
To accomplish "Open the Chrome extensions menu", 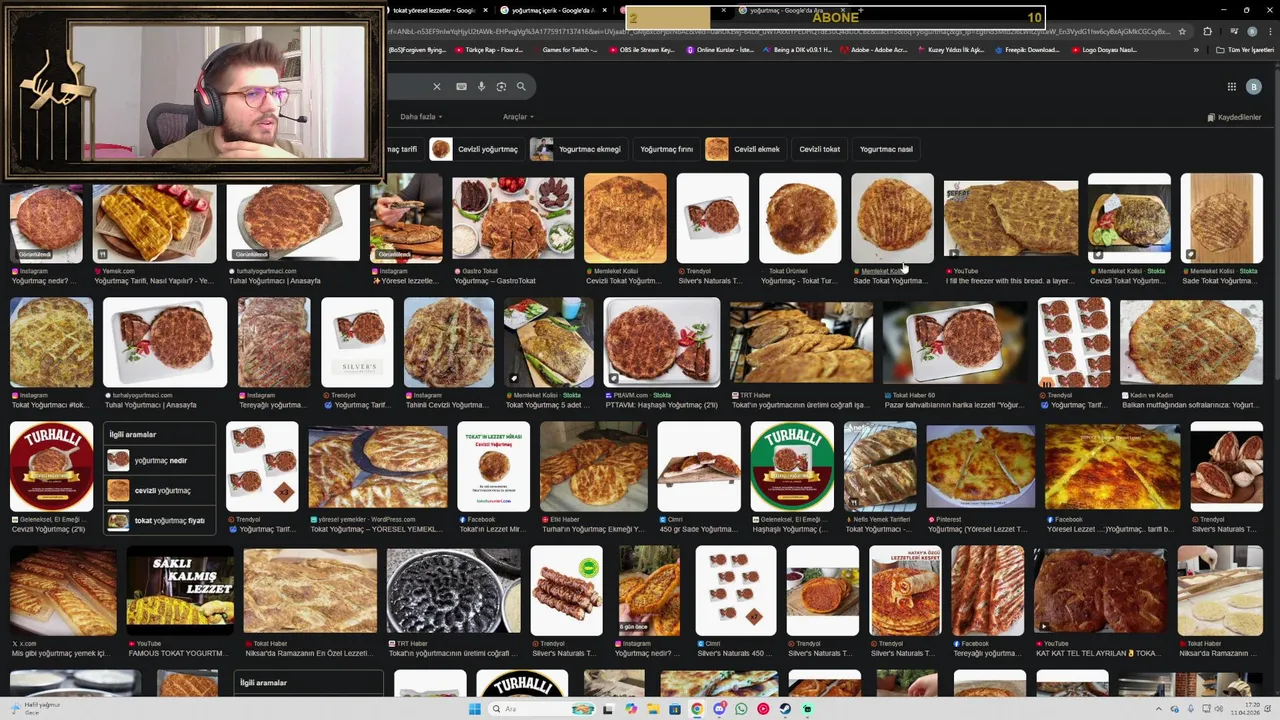I will [x=1207, y=31].
